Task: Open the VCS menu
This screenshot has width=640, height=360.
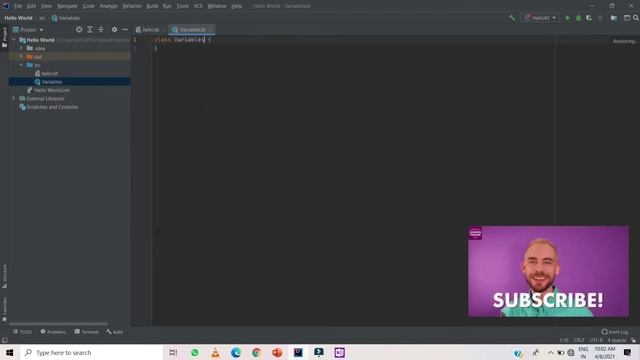Action: pos(198,6)
